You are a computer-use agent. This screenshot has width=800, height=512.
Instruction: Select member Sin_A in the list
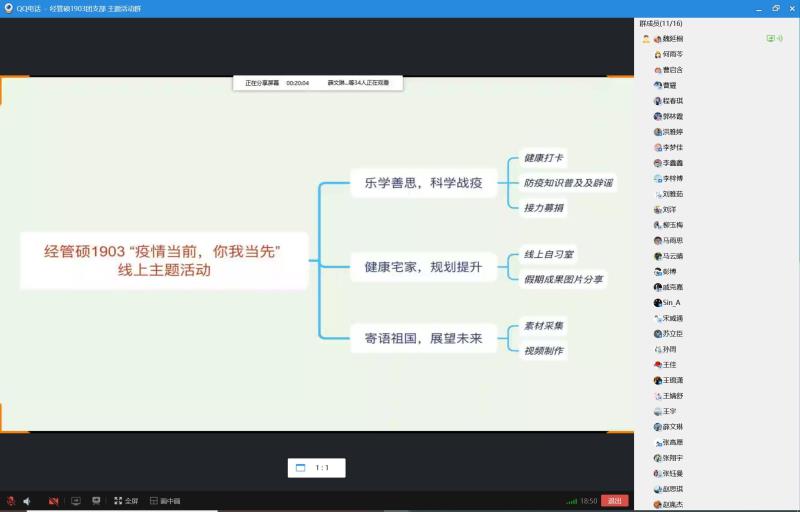[x=671, y=302]
